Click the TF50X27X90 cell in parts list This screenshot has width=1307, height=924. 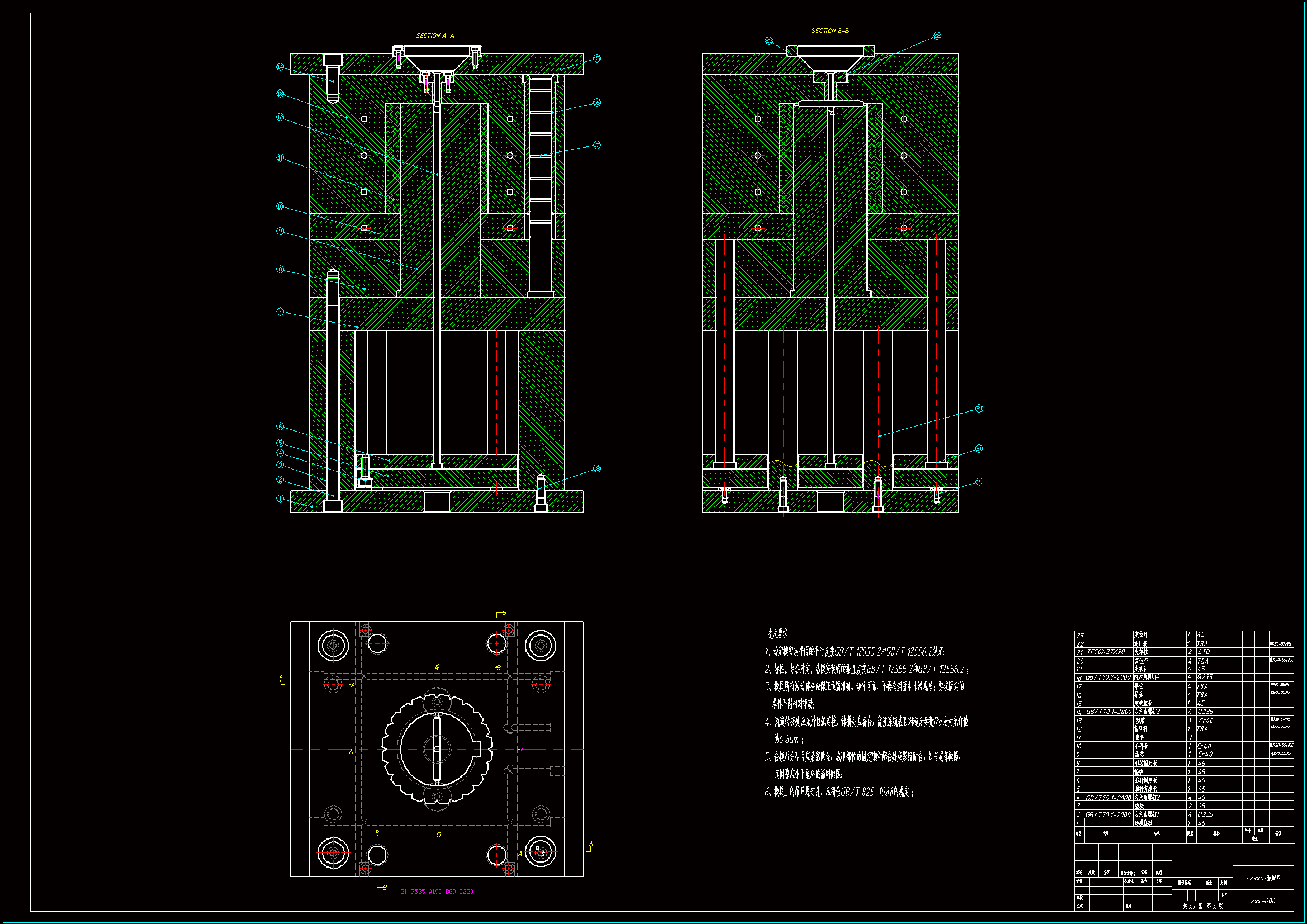(1106, 652)
